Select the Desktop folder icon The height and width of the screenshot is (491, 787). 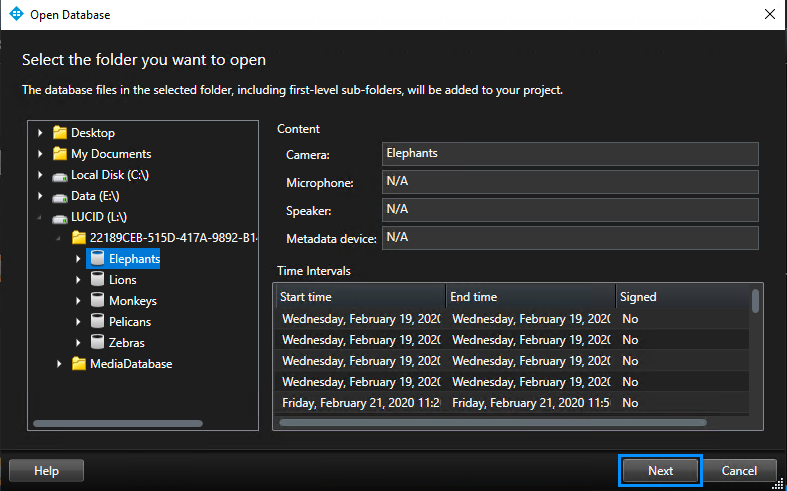click(60, 133)
